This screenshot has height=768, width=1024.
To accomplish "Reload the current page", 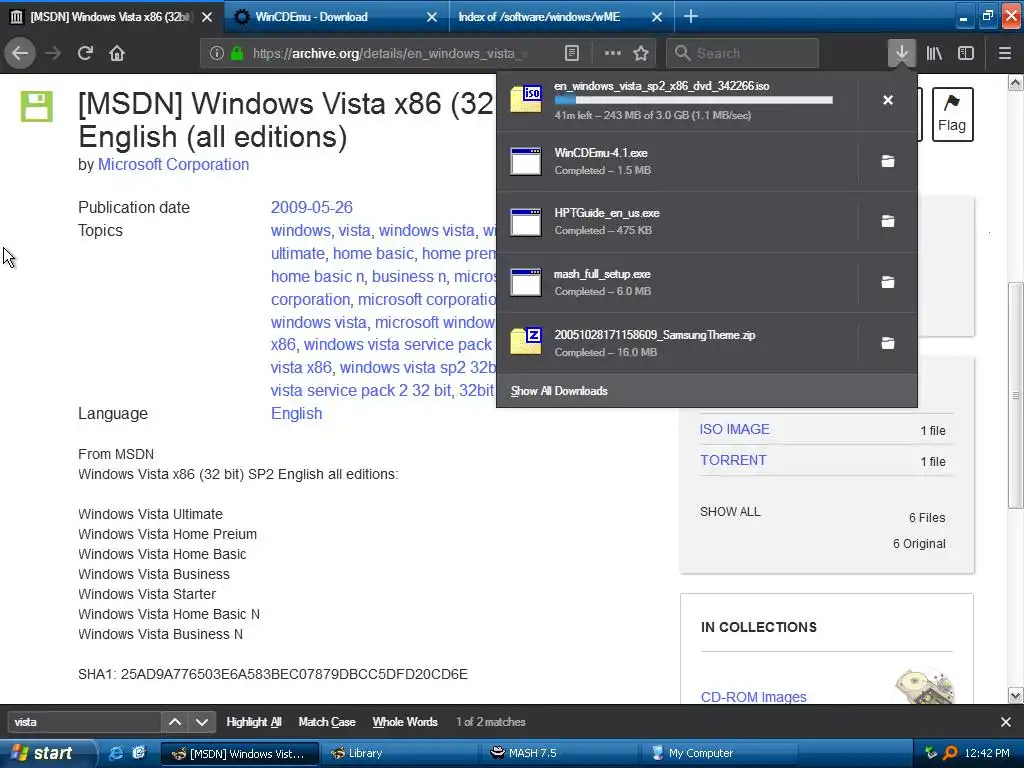I will coord(85,53).
